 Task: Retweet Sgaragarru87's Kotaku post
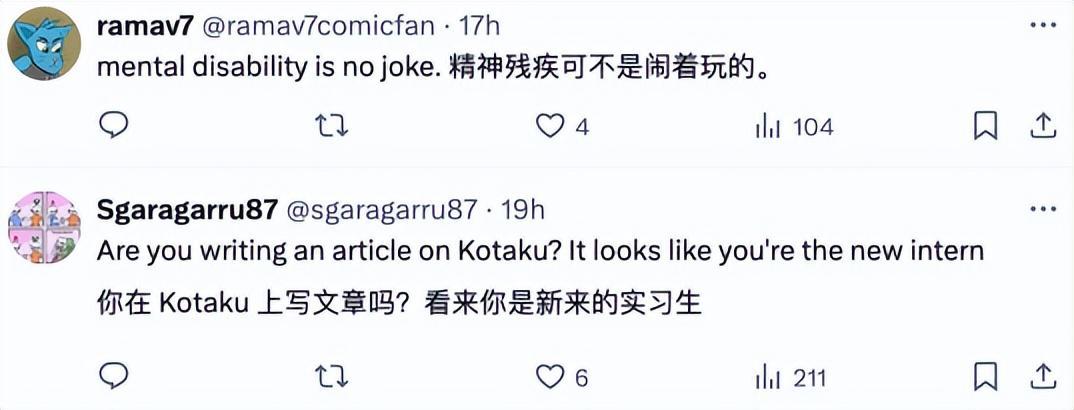[x=329, y=377]
